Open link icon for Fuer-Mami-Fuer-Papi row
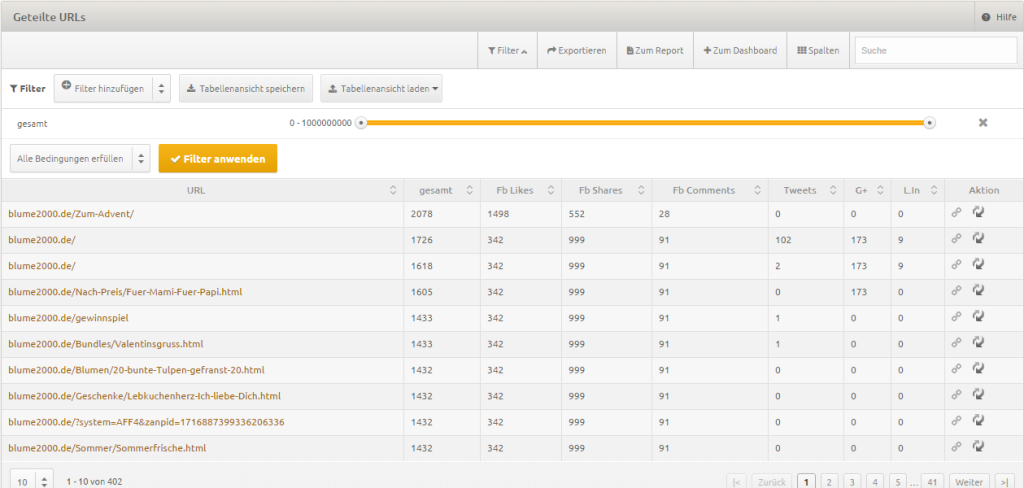 point(956,291)
